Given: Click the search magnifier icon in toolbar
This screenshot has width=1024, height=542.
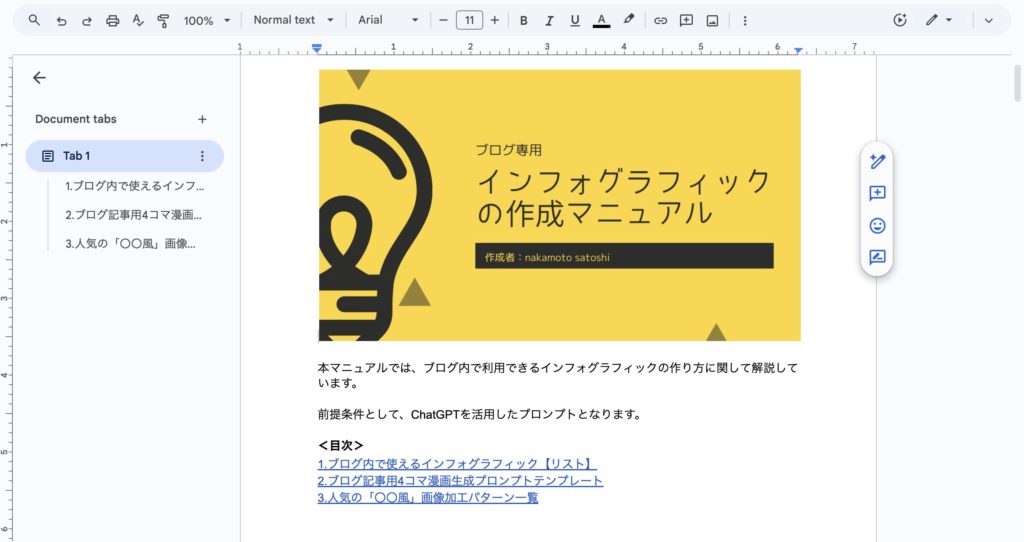Looking at the screenshot, I should point(34,20).
